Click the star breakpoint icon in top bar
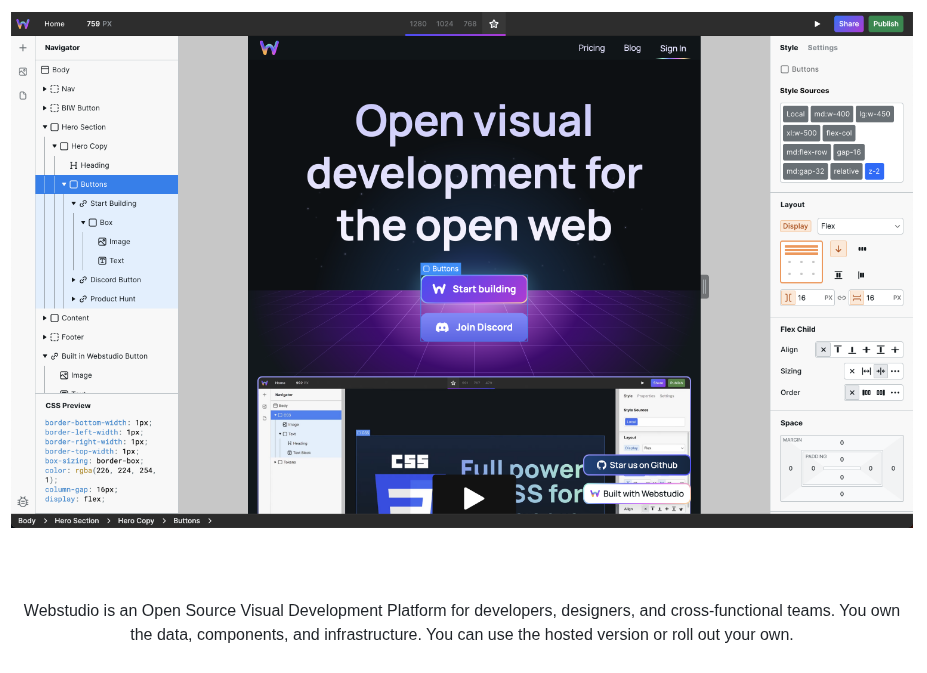 [x=494, y=24]
